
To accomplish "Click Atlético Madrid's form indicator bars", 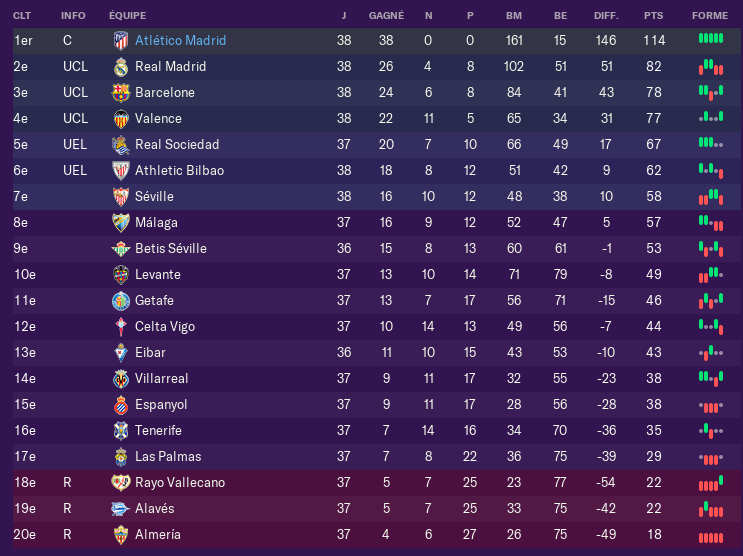I will click(711, 39).
